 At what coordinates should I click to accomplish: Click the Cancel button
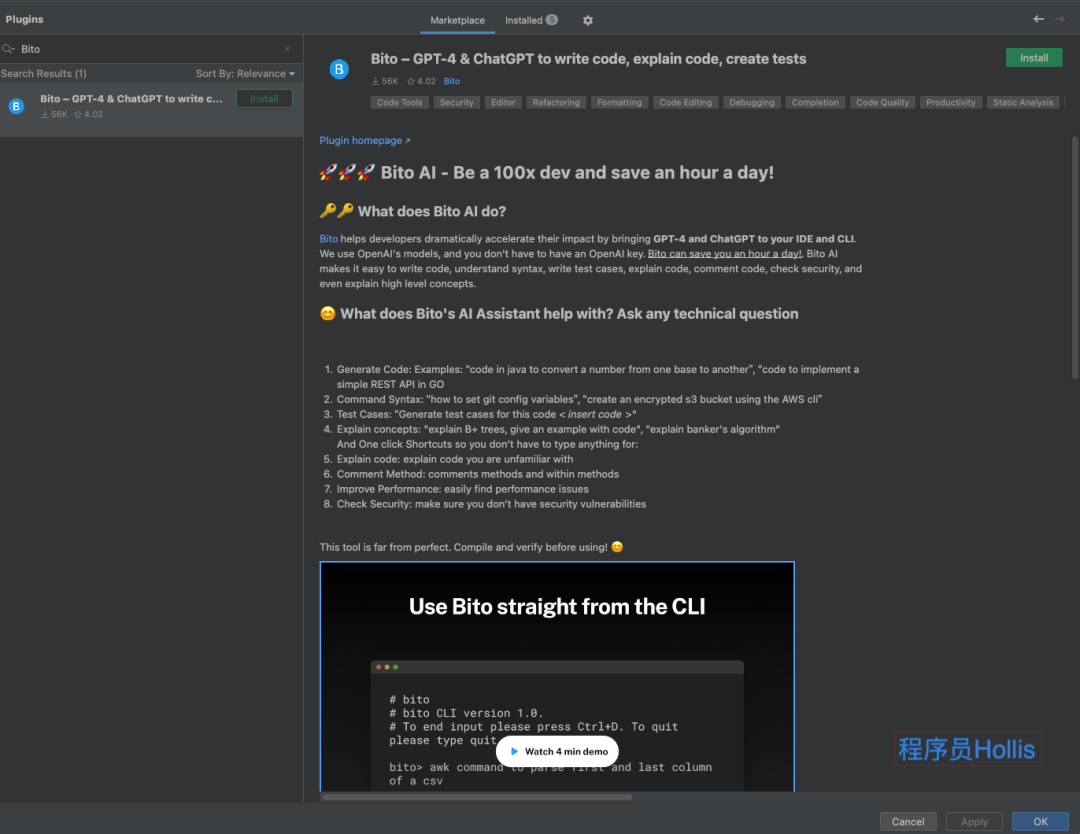tap(908, 822)
